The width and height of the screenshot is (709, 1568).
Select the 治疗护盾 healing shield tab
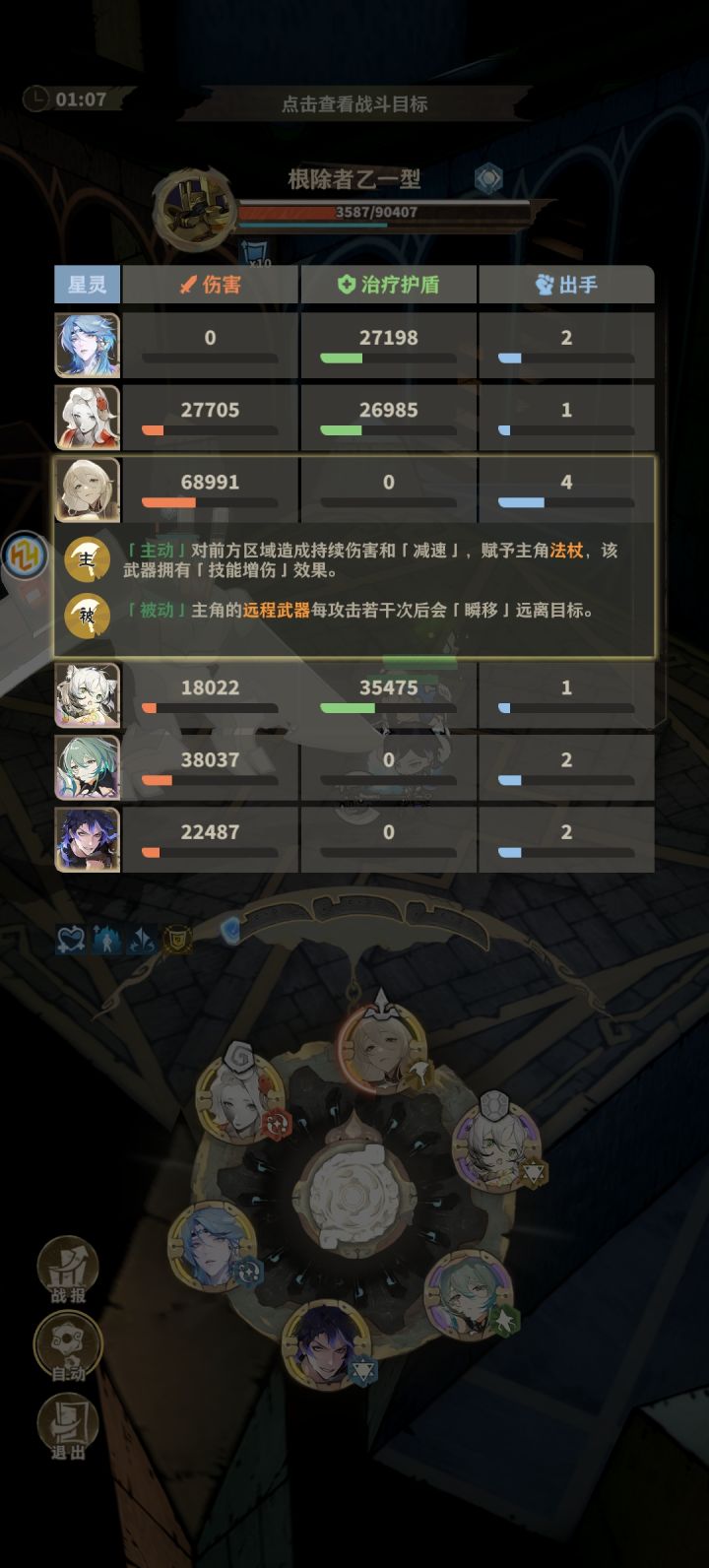(x=388, y=285)
